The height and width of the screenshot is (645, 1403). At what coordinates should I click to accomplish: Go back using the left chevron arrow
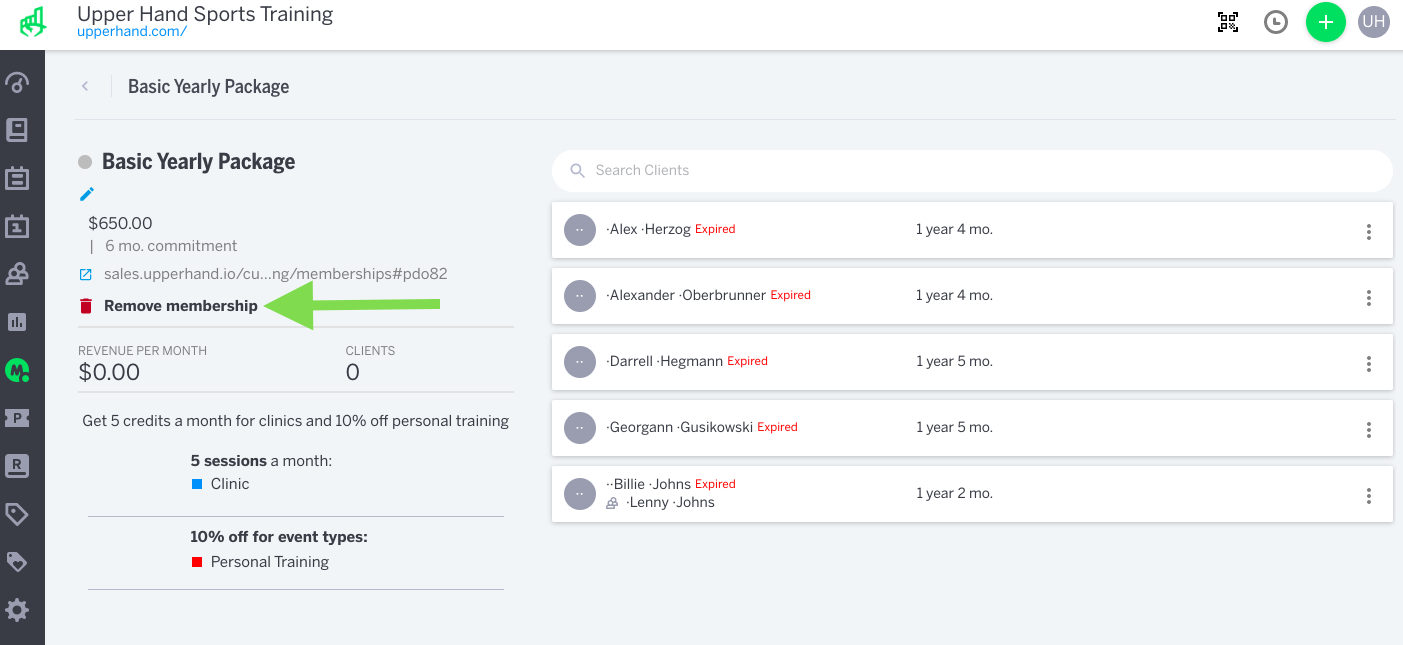click(x=86, y=86)
